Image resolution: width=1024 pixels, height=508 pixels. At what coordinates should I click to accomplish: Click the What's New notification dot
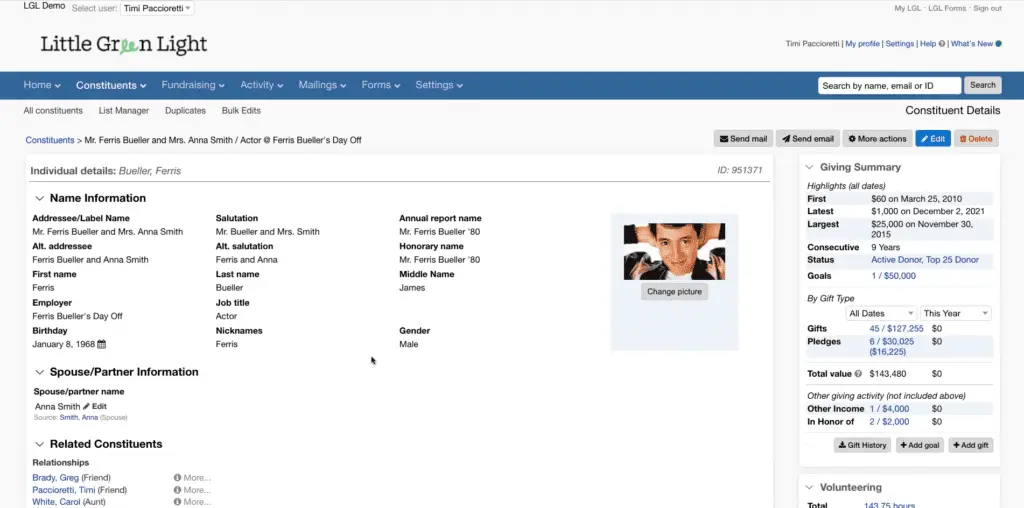point(999,44)
